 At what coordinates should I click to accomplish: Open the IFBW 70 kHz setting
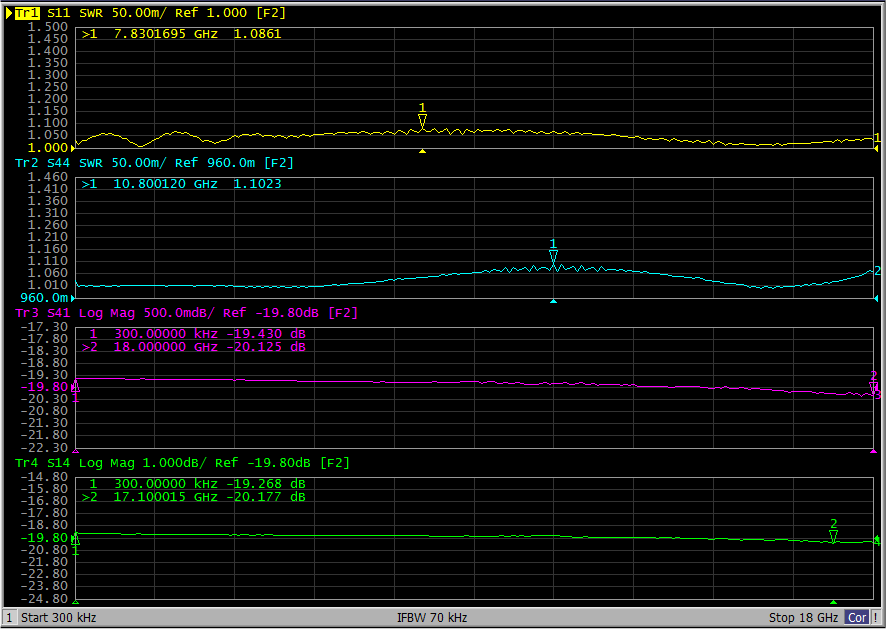432,618
